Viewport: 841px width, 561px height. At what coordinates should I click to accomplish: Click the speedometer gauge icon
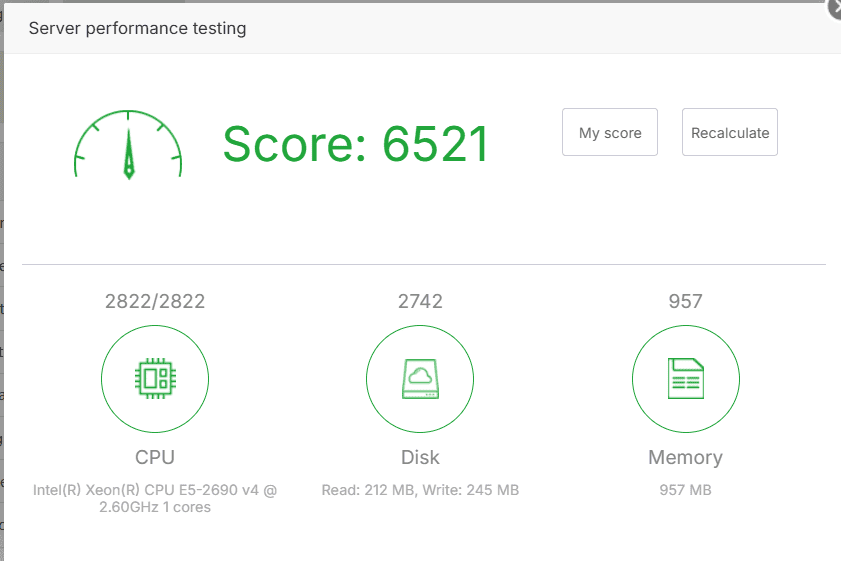pyautogui.click(x=128, y=145)
